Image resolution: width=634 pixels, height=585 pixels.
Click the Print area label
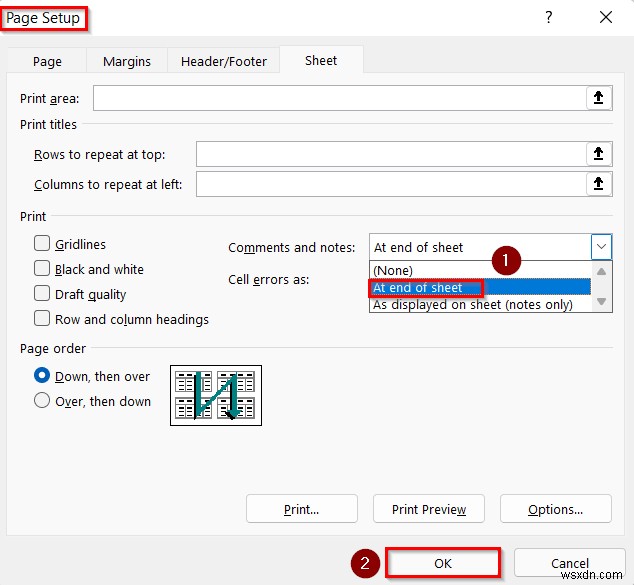(x=50, y=98)
